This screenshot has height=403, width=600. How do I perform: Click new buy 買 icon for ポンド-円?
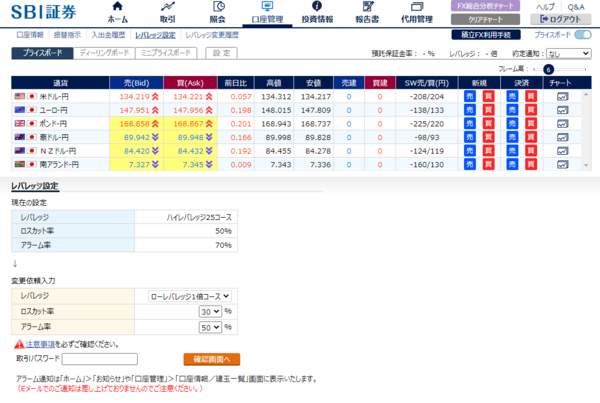pyautogui.click(x=488, y=124)
